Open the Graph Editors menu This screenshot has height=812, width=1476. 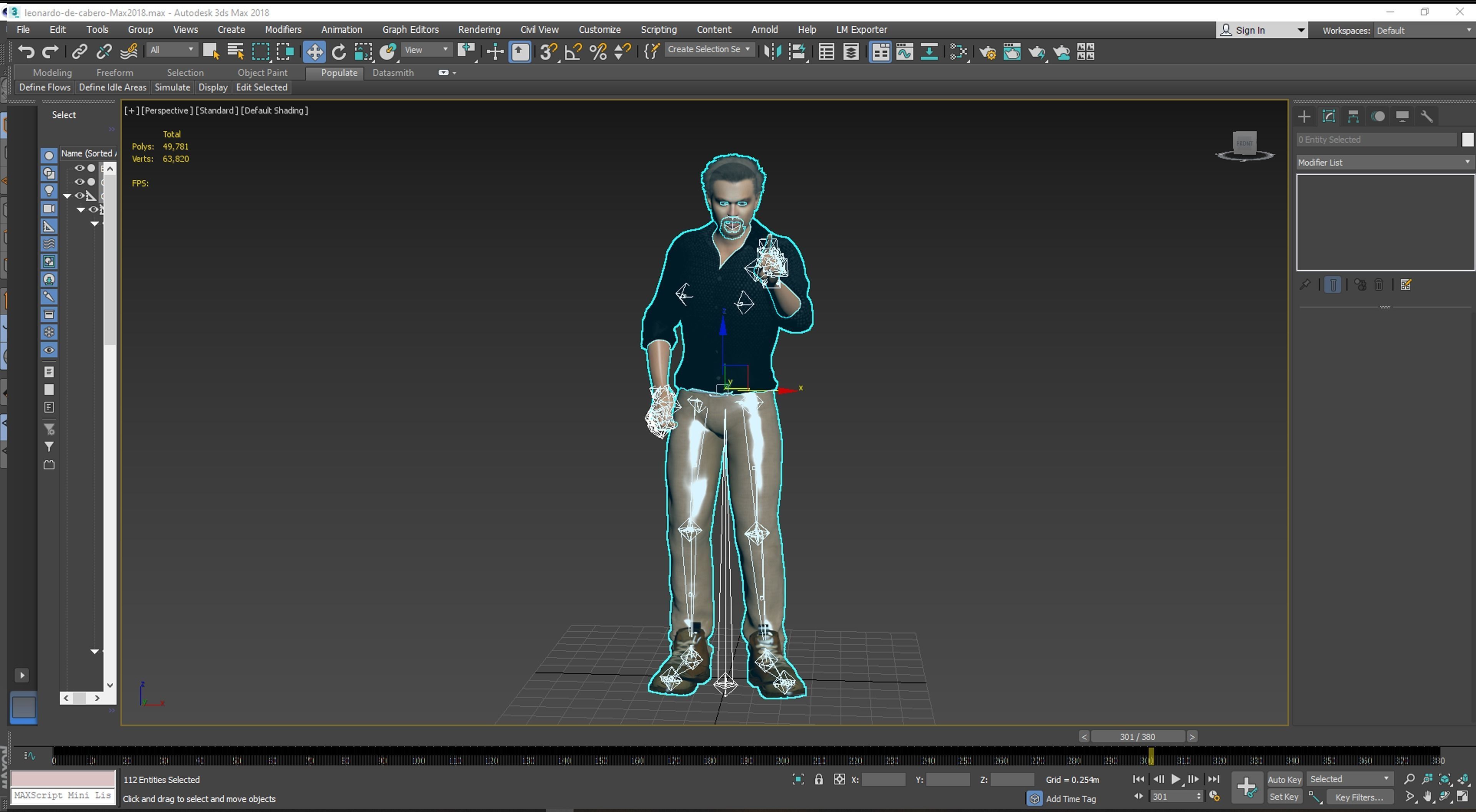point(410,30)
